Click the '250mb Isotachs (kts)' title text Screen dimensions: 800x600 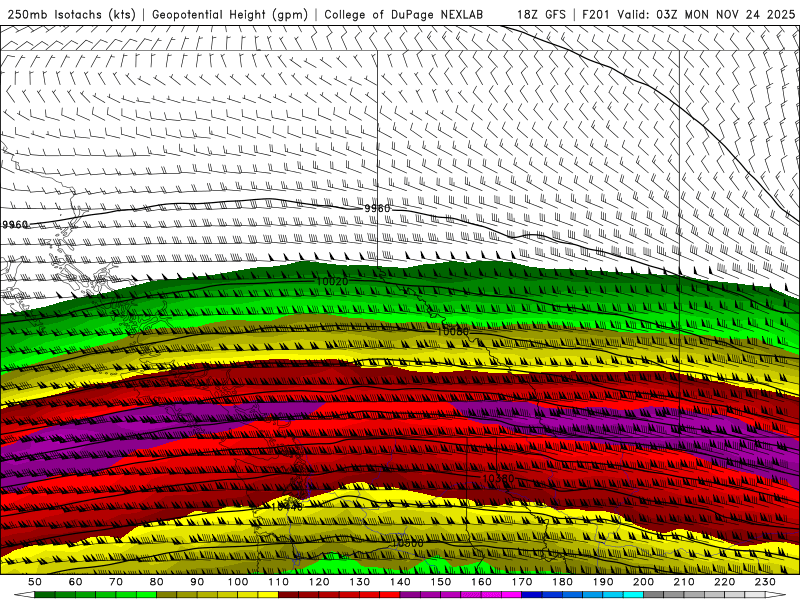tap(71, 14)
